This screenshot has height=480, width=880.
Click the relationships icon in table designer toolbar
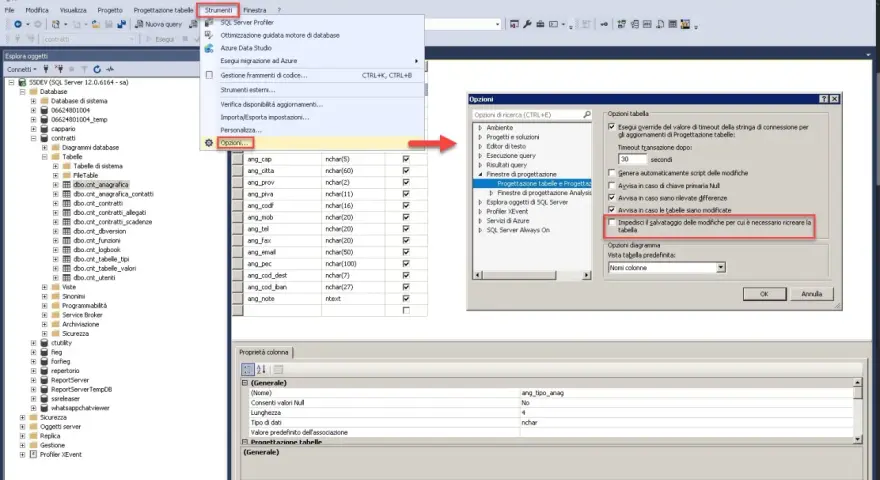pos(621,24)
